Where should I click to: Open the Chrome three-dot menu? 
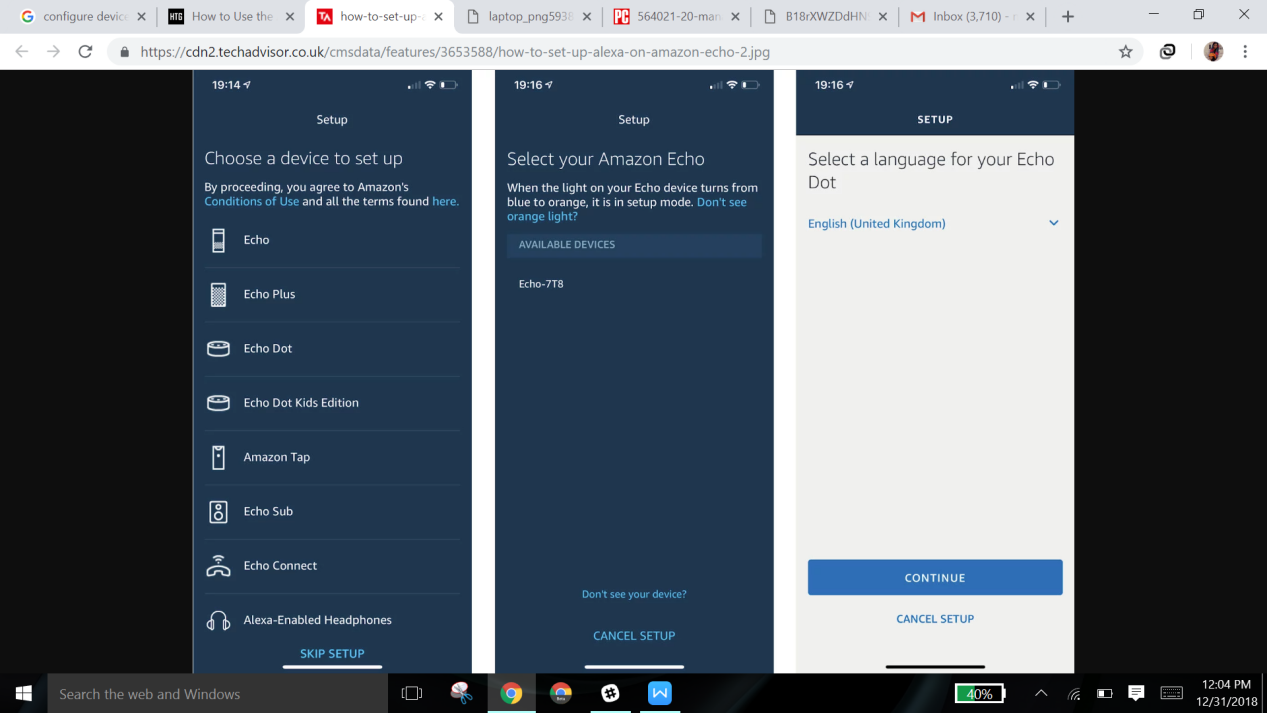tap(1245, 52)
